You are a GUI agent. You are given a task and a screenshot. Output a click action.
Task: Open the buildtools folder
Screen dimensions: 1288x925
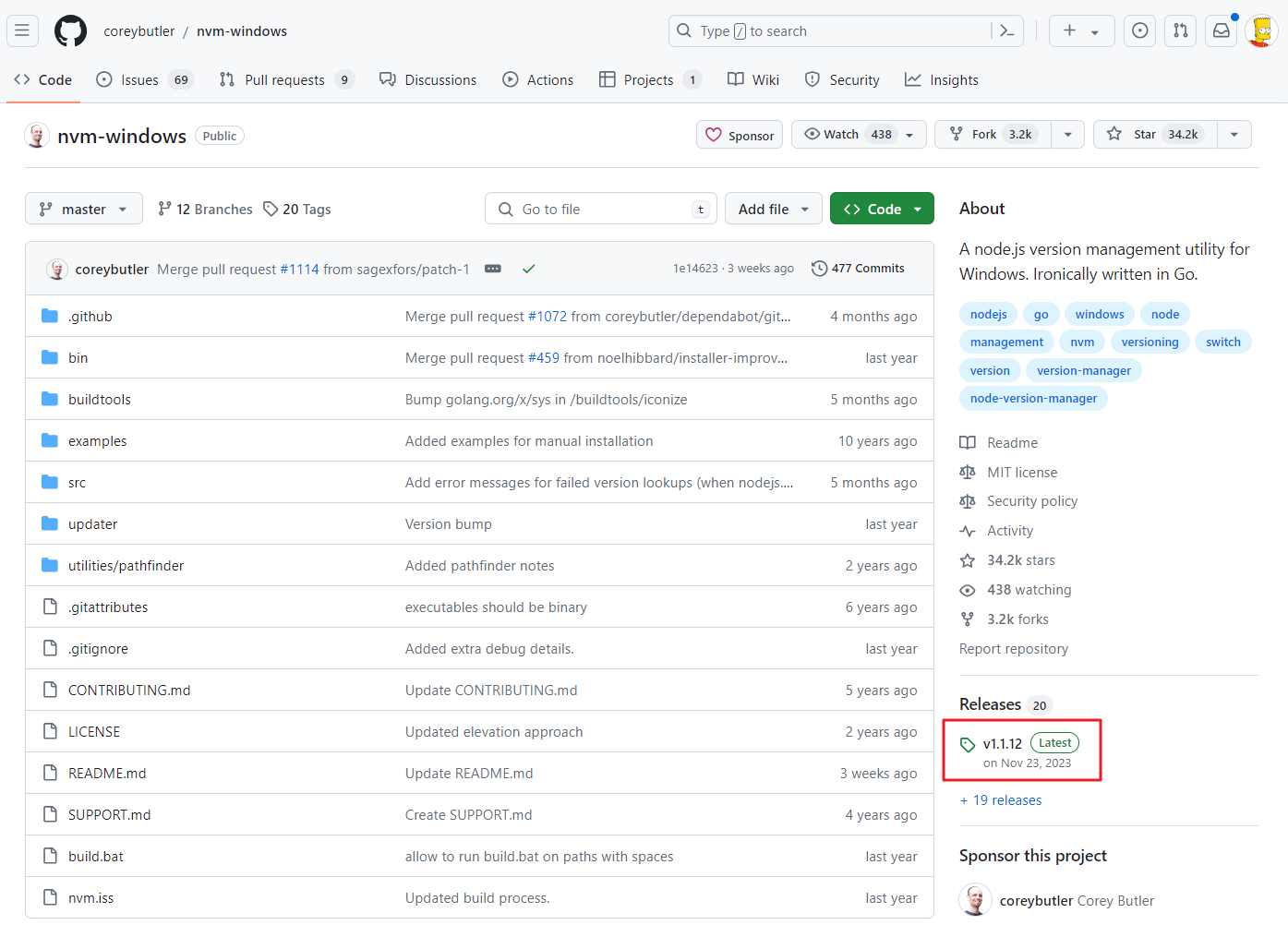pyautogui.click(x=100, y=400)
